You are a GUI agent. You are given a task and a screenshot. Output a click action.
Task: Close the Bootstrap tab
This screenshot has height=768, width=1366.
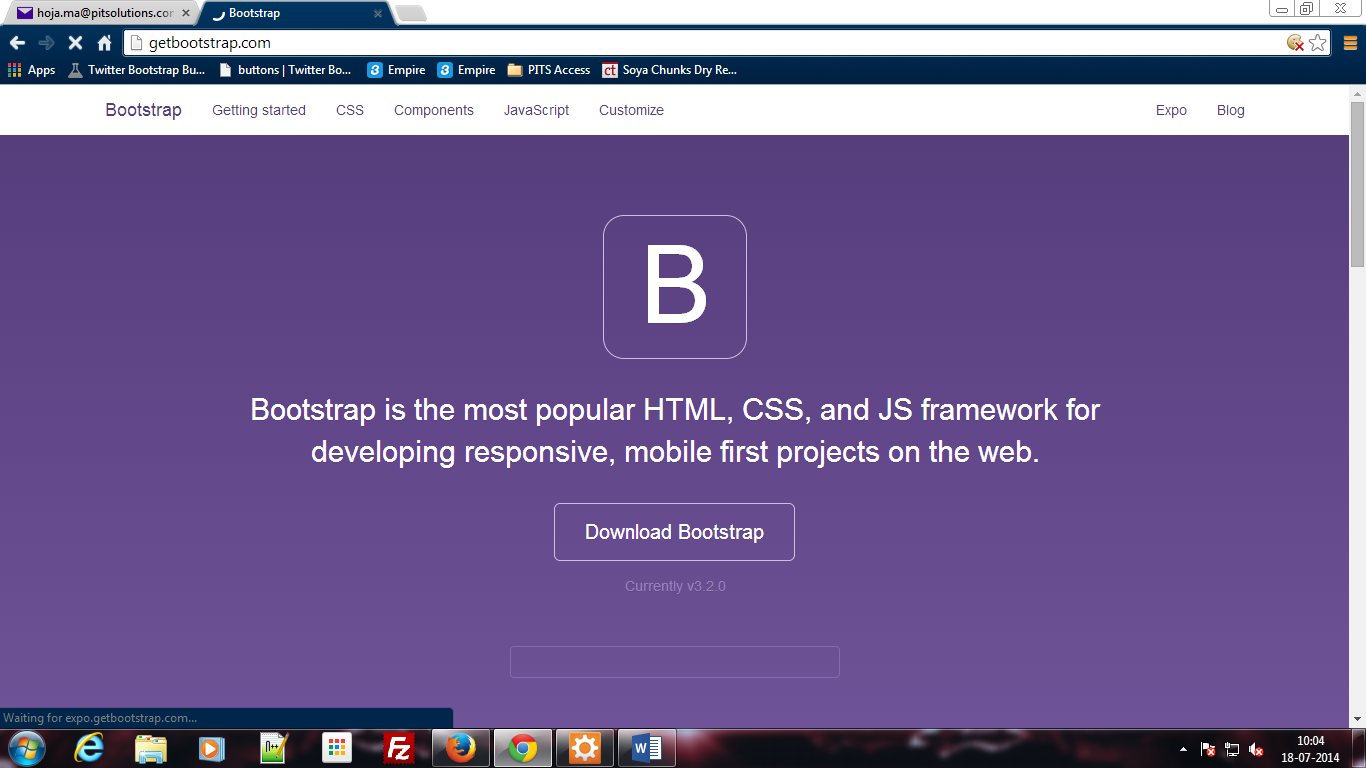tap(378, 14)
